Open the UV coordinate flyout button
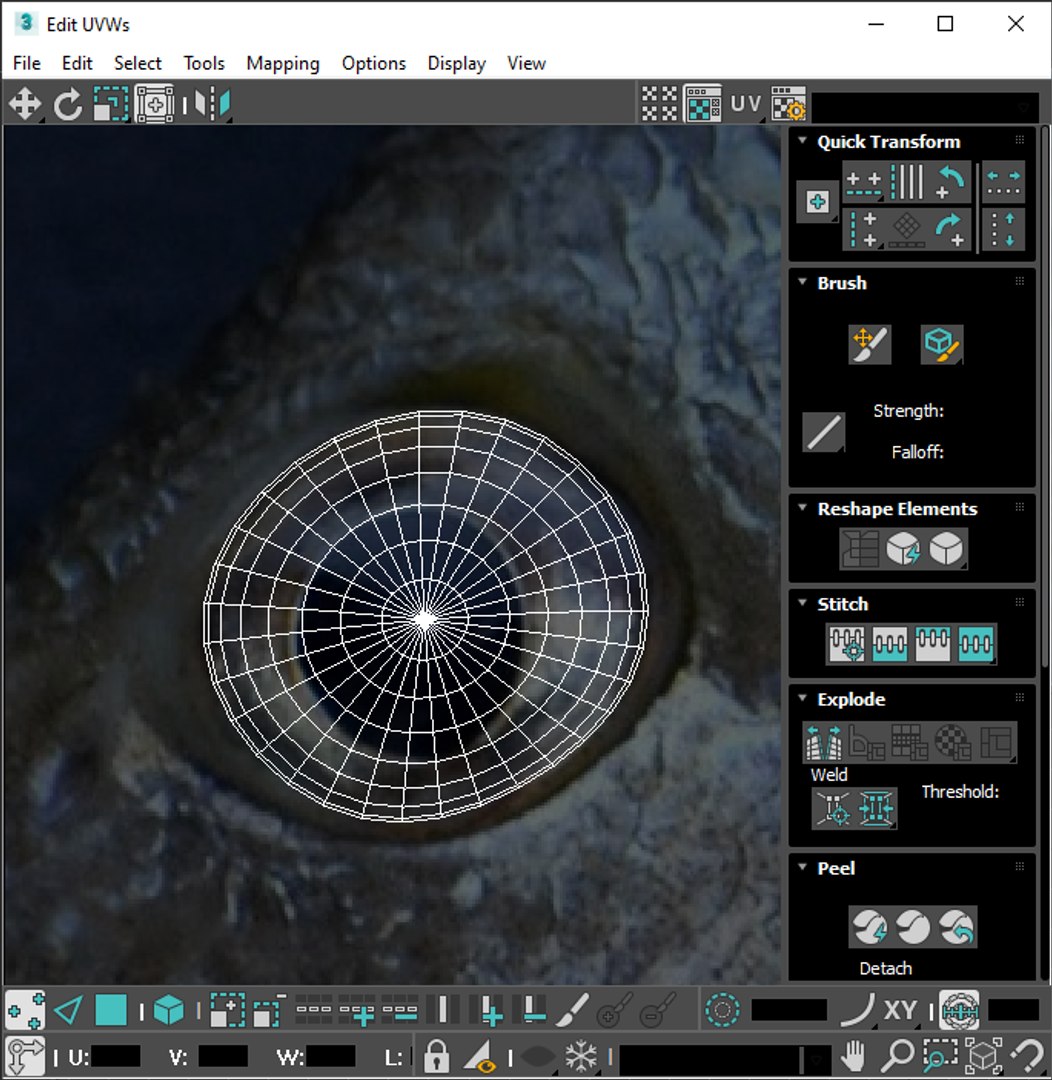 pos(745,104)
